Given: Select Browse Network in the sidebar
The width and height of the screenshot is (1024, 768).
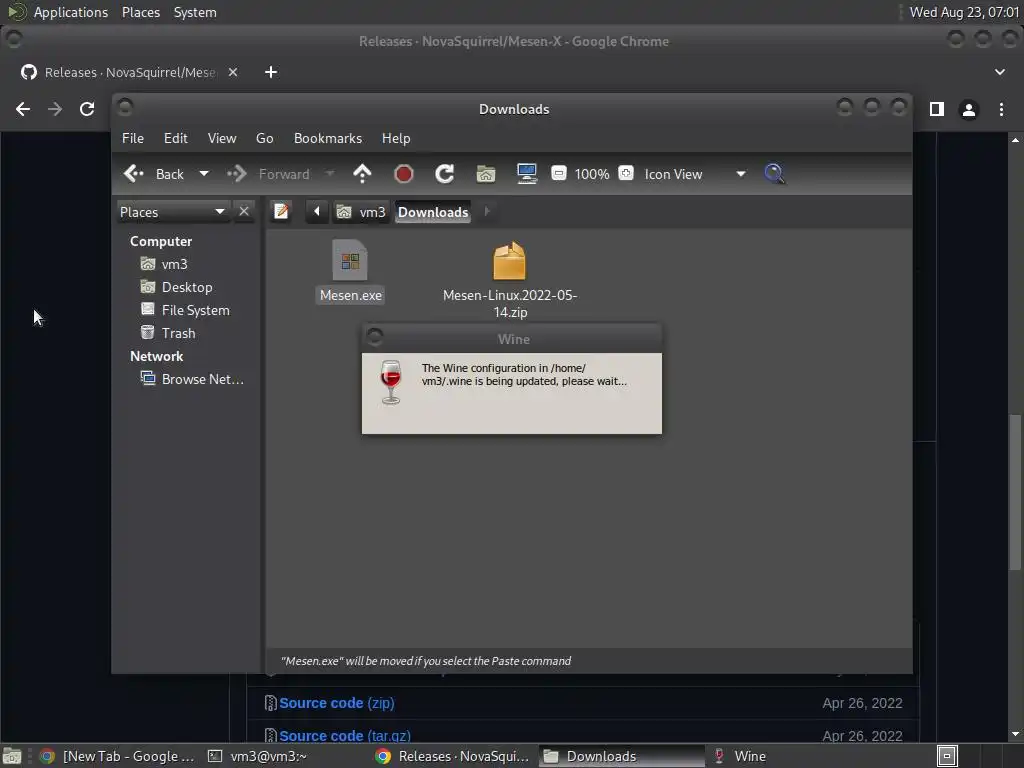Looking at the screenshot, I should point(193,379).
